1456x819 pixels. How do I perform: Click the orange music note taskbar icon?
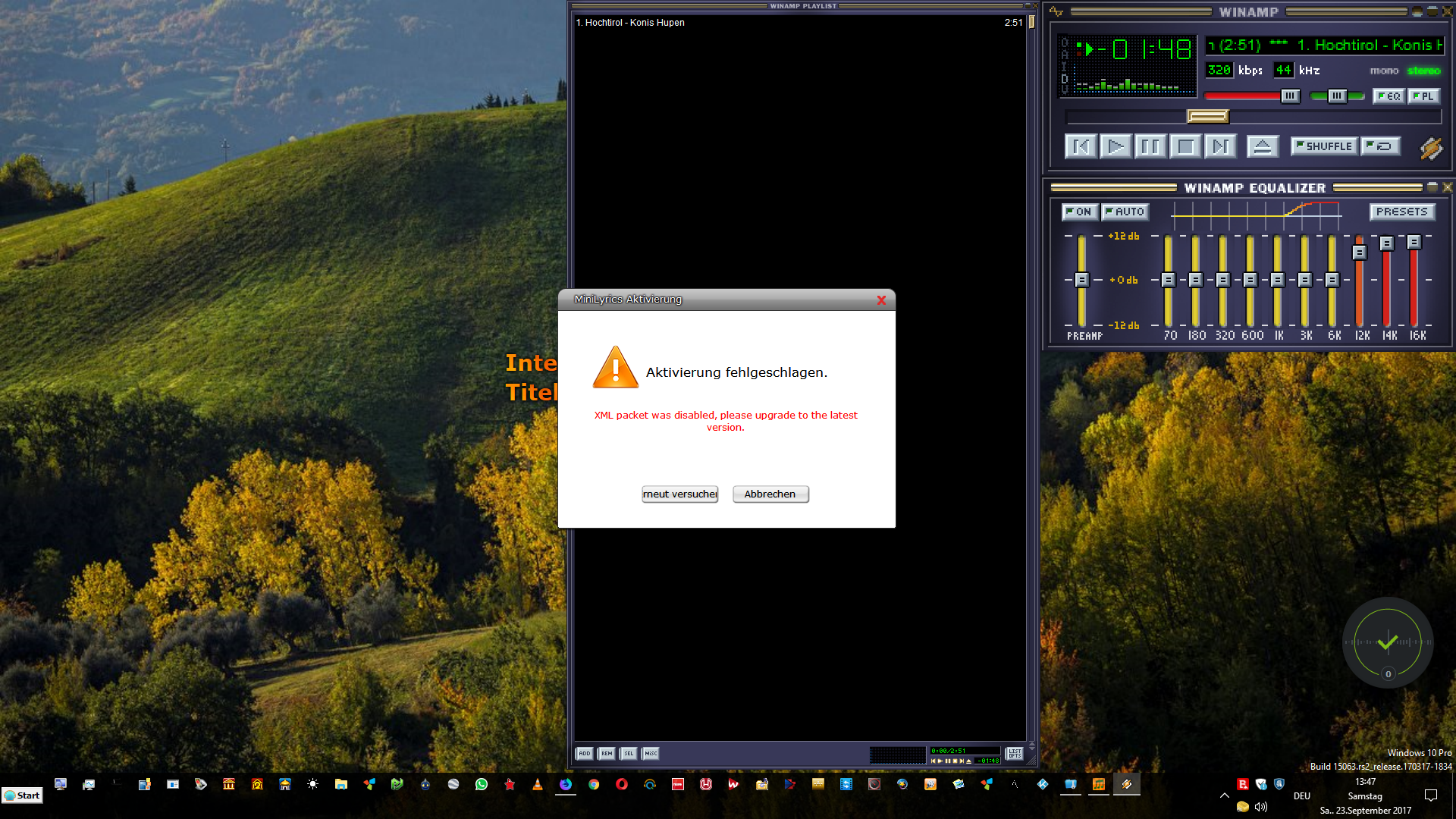coord(1099,784)
